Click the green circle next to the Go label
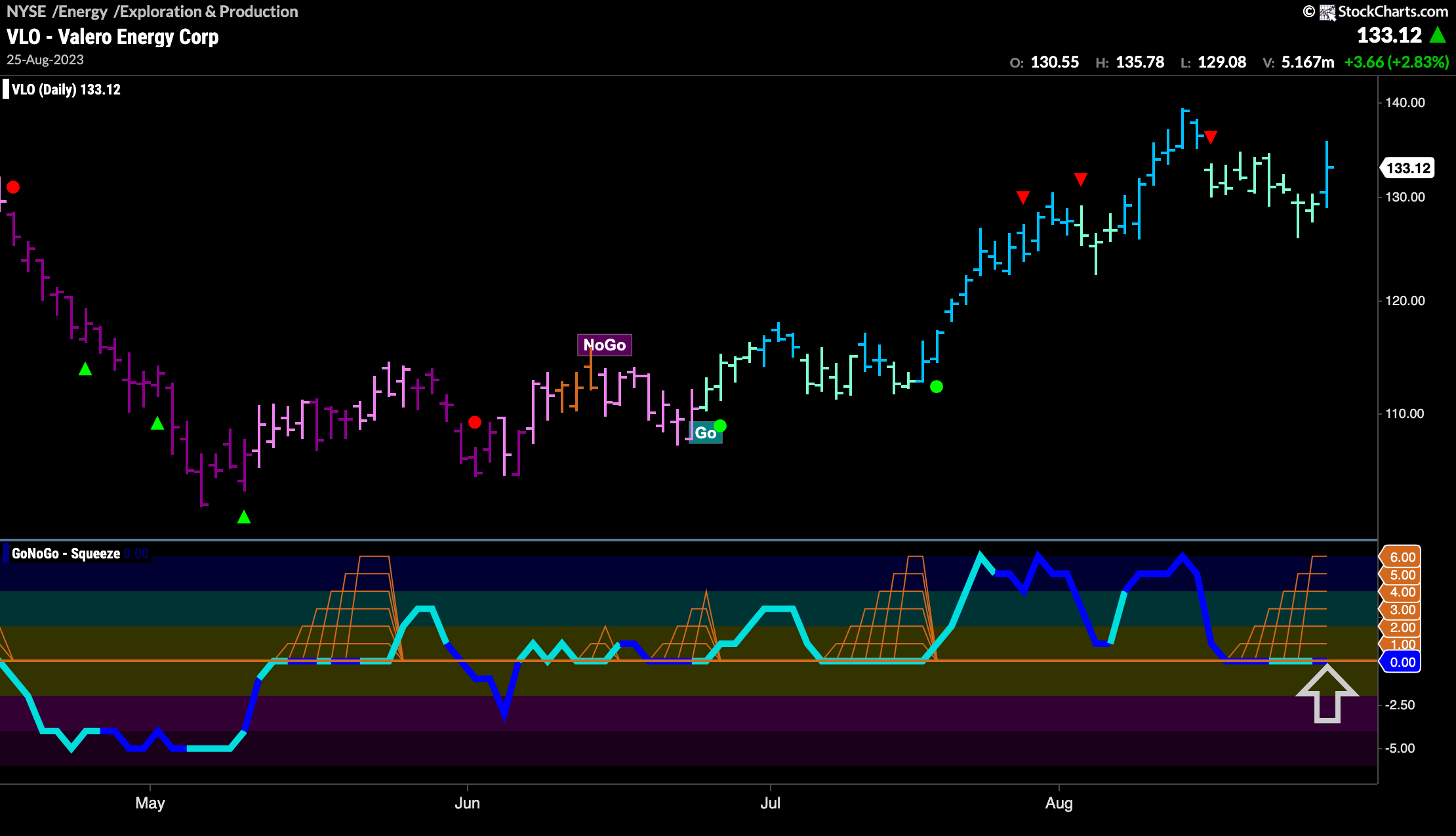Image resolution: width=1456 pixels, height=836 pixels. point(720,426)
